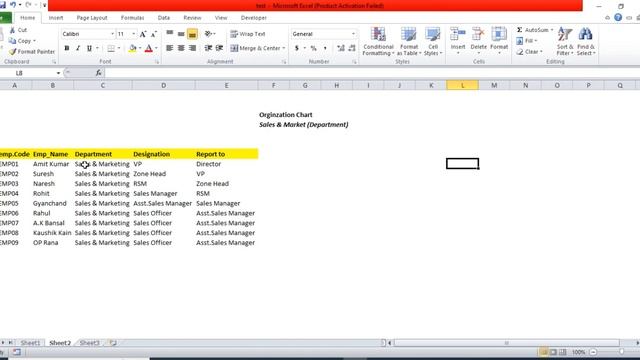Screen dimensions: 640x360
Task: Open Conditional Formatting
Action: 378,41
